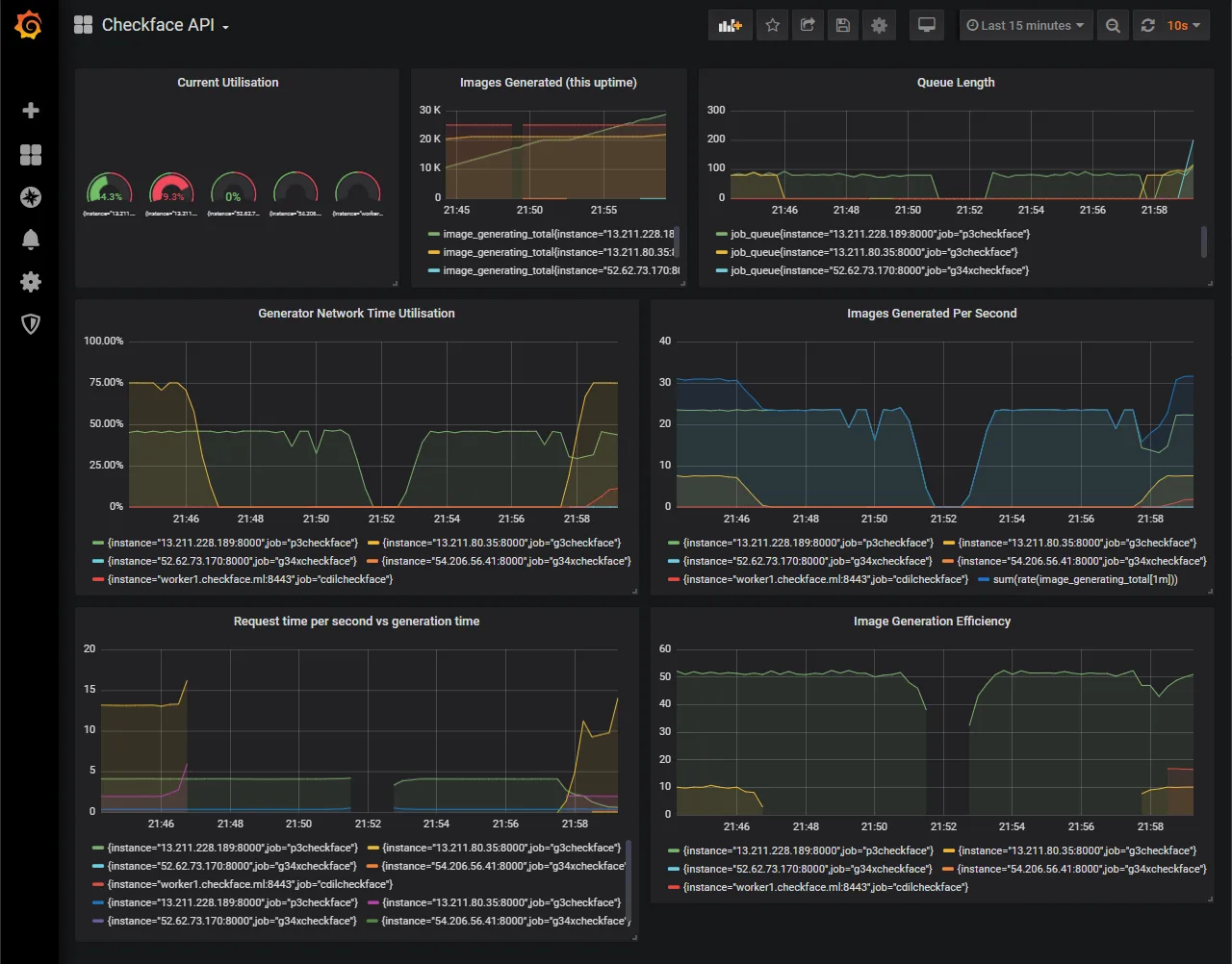Viewport: 1232px width, 964px height.
Task: Open the Last 15 minutes time picker
Action: (1025, 26)
